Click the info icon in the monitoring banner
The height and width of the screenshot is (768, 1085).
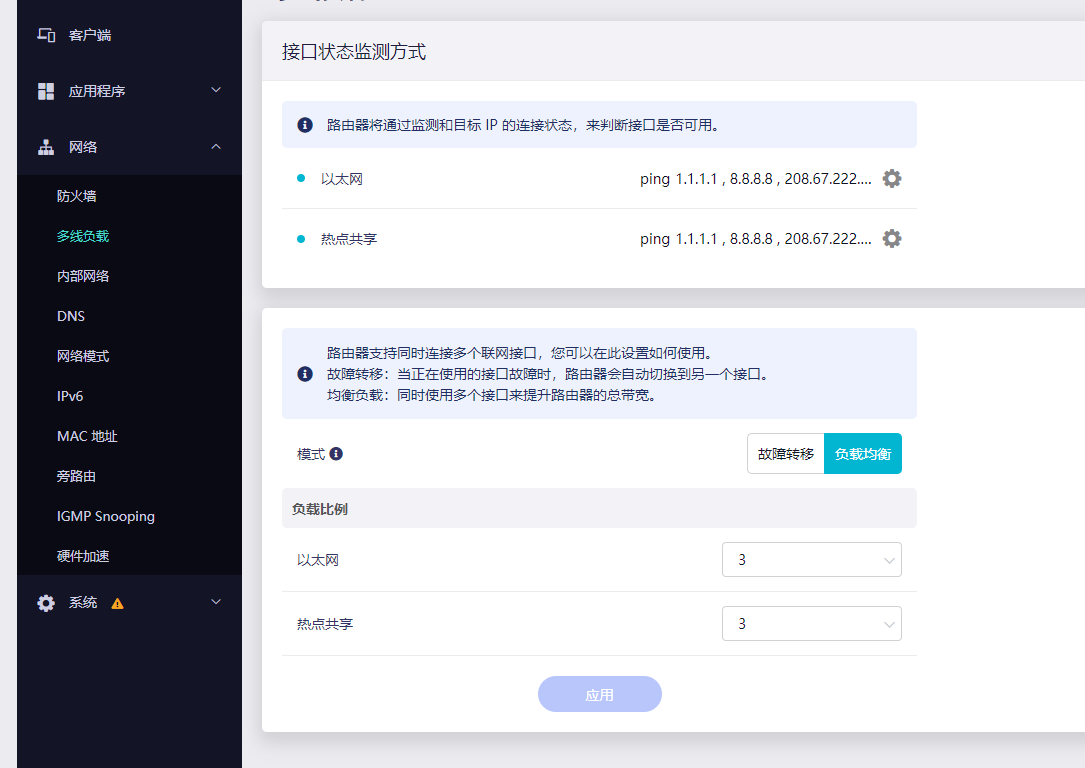[305, 124]
